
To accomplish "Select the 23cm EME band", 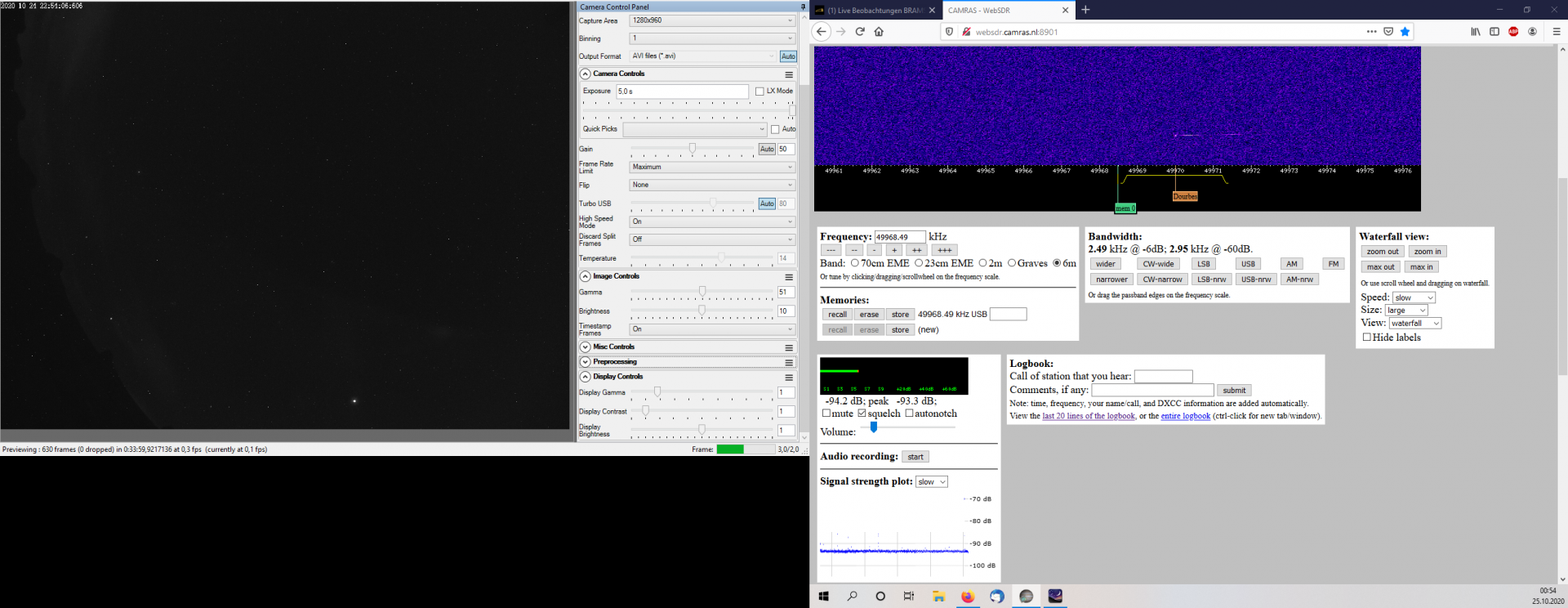I will click(x=919, y=263).
